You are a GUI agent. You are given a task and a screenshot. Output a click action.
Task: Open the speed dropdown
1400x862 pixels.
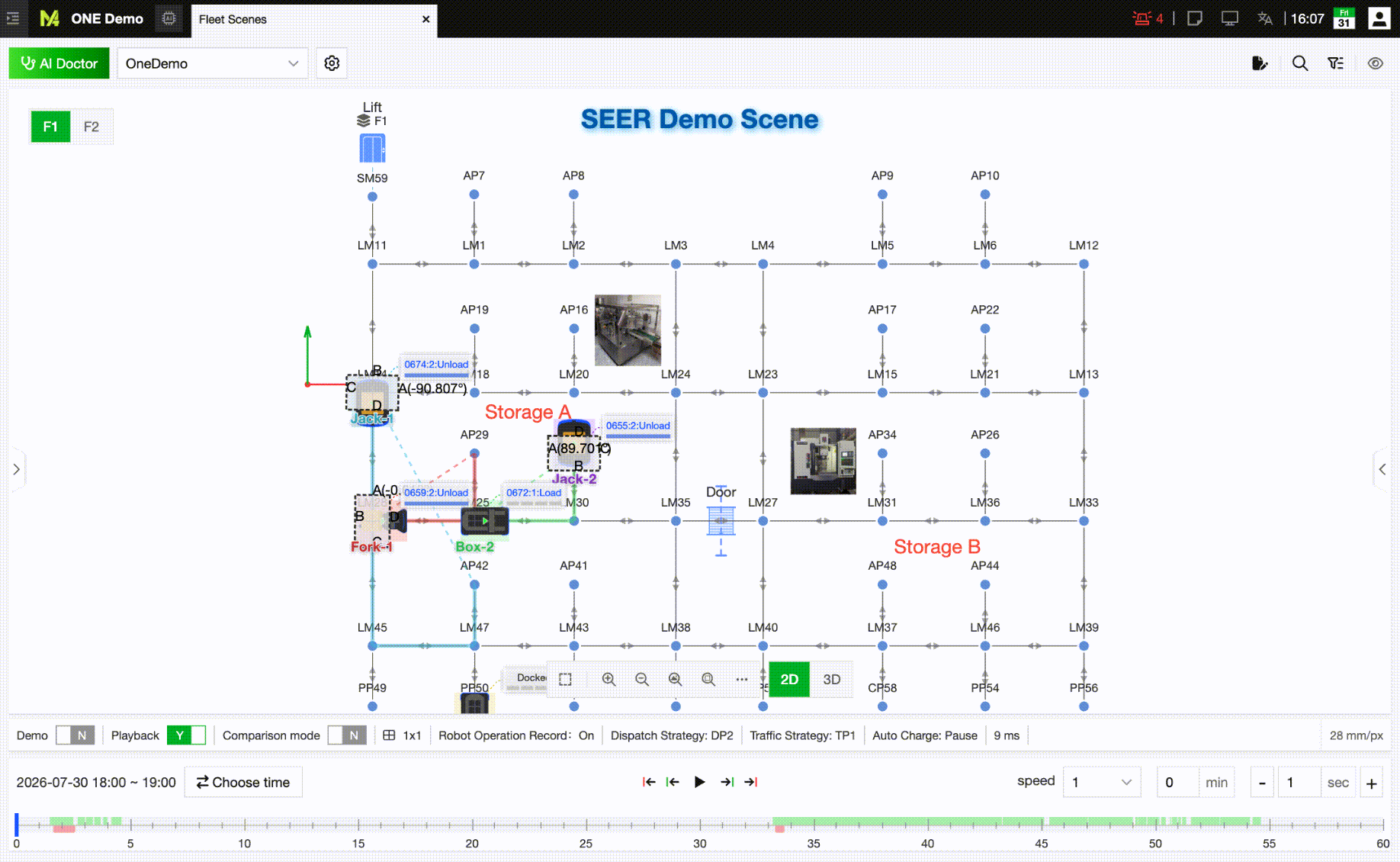coord(1101,782)
